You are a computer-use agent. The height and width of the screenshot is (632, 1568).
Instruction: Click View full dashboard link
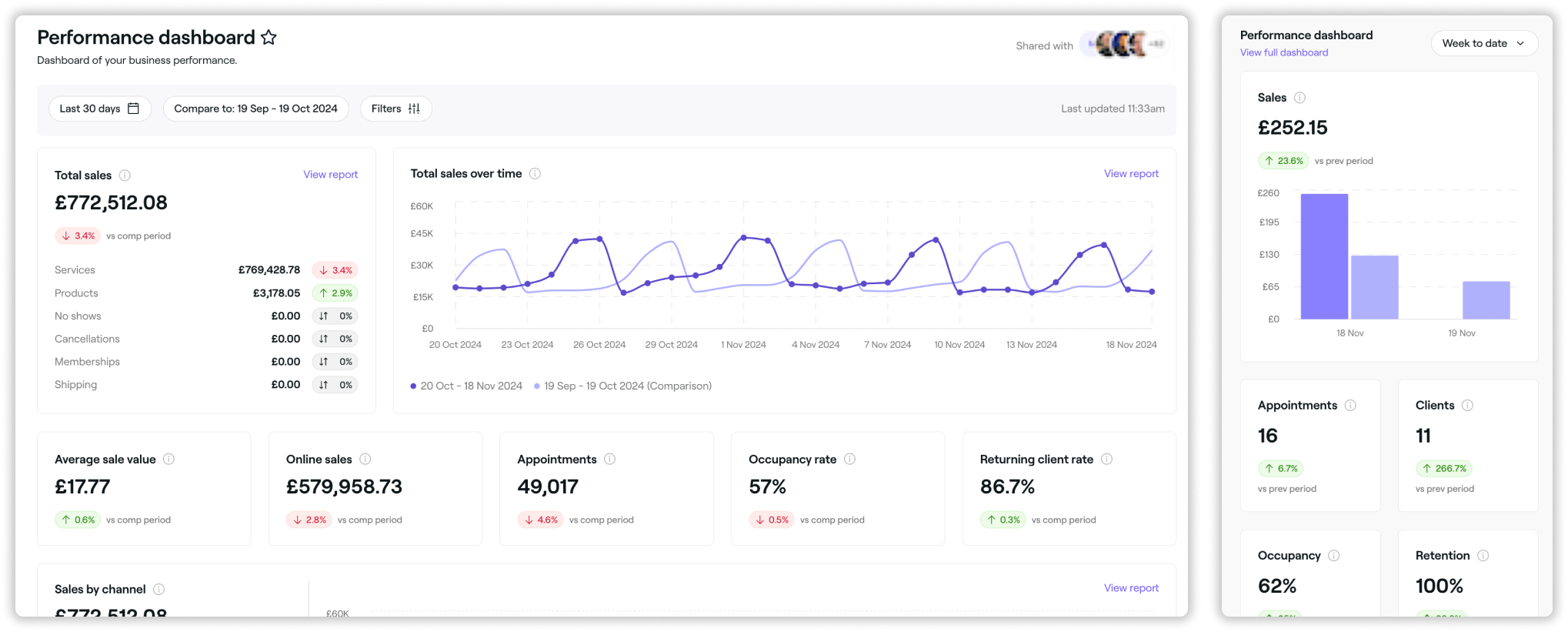[1283, 52]
